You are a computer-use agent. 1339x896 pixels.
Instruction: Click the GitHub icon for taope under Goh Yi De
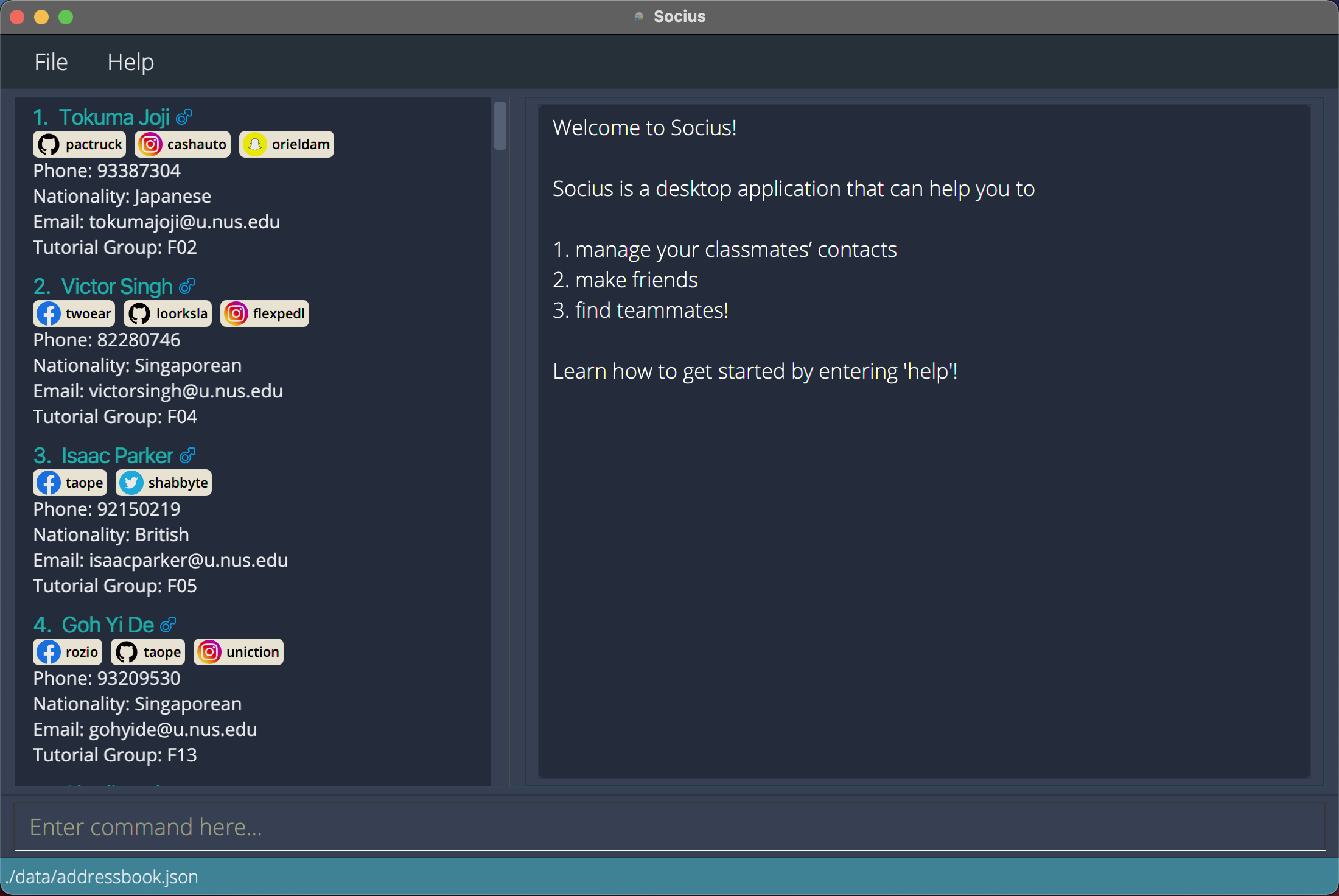pyautogui.click(x=127, y=652)
